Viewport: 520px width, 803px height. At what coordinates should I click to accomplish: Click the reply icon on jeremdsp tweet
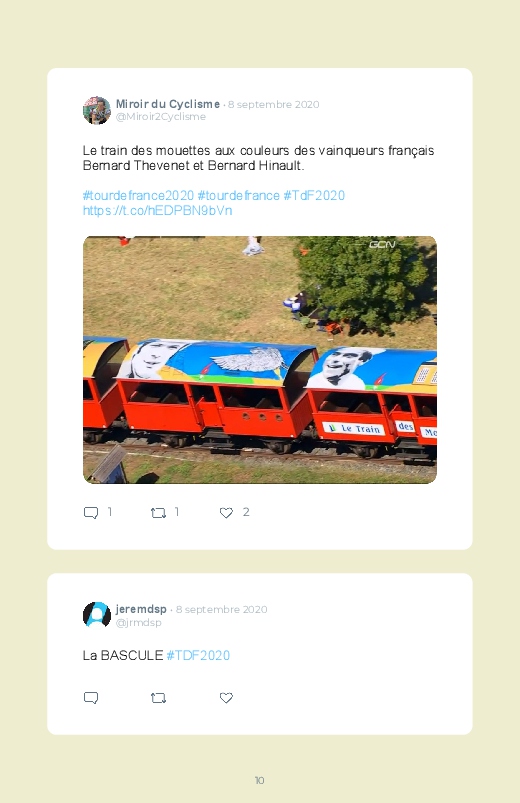[x=91, y=698]
